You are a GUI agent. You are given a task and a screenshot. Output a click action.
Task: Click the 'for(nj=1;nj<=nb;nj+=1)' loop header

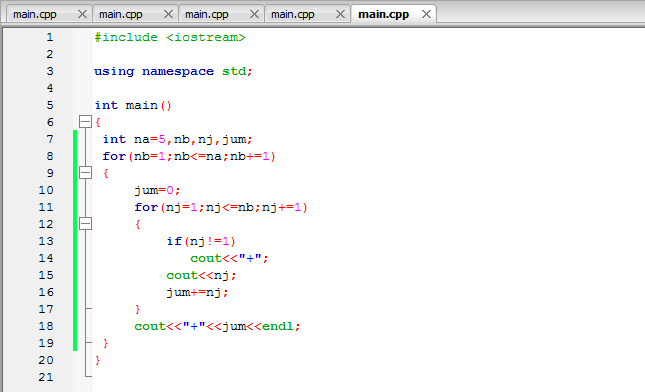[x=221, y=207]
